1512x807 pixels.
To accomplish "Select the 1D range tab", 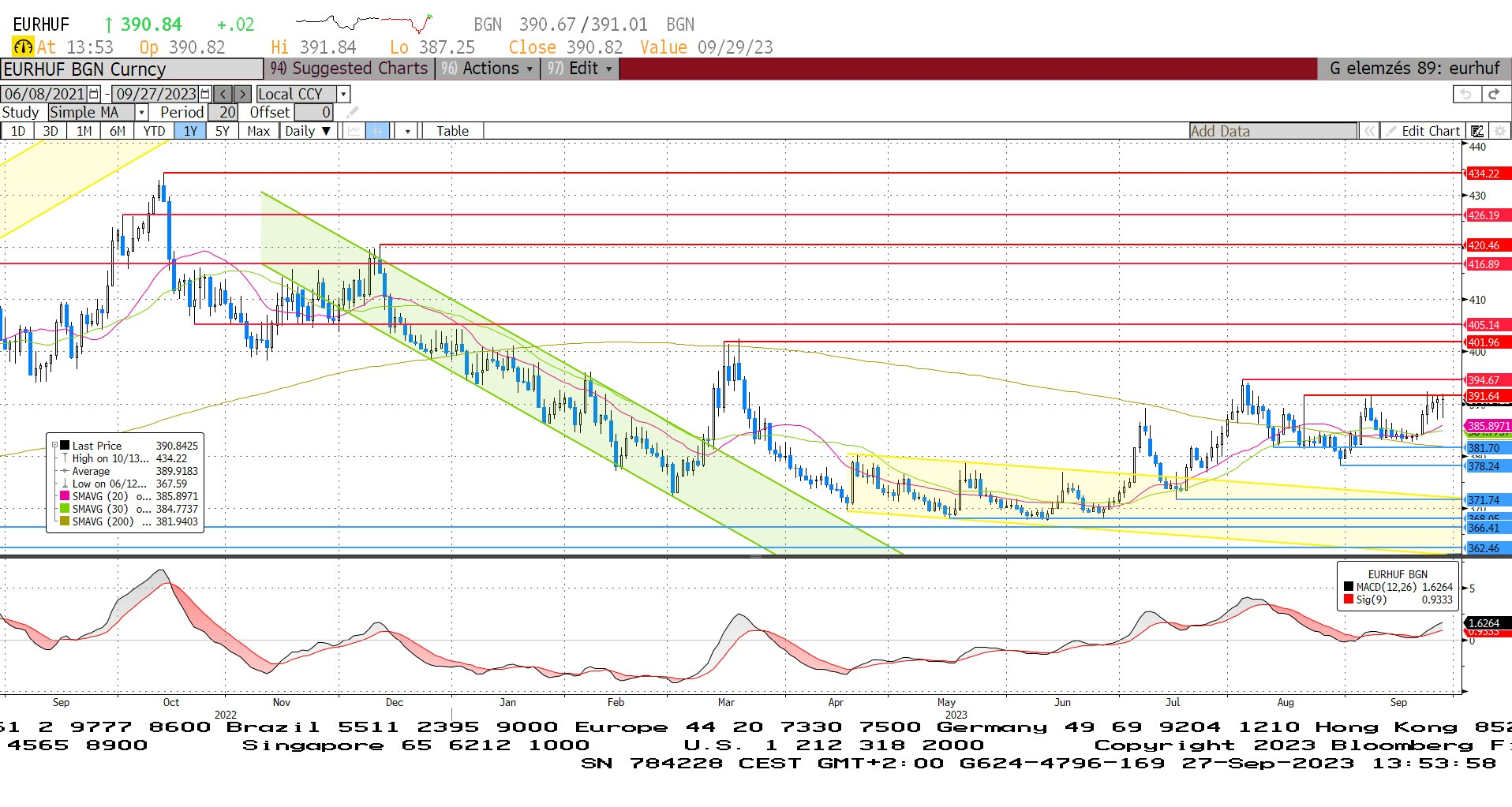I will 17,131.
